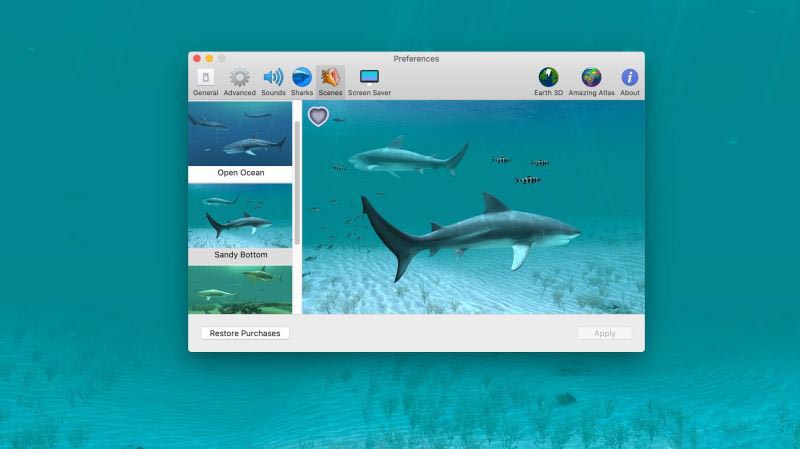Switch to the Sharks pane
This screenshot has height=449, width=800.
click(302, 82)
